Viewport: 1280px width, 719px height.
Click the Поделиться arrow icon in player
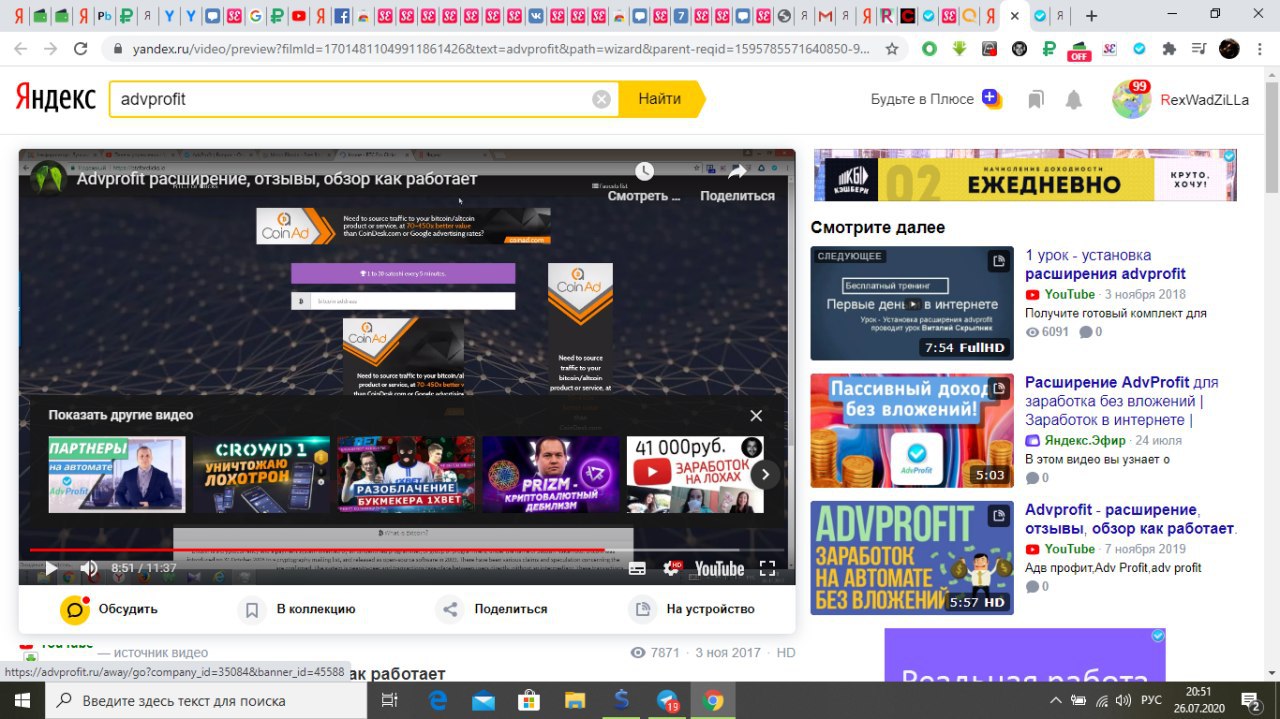737,171
